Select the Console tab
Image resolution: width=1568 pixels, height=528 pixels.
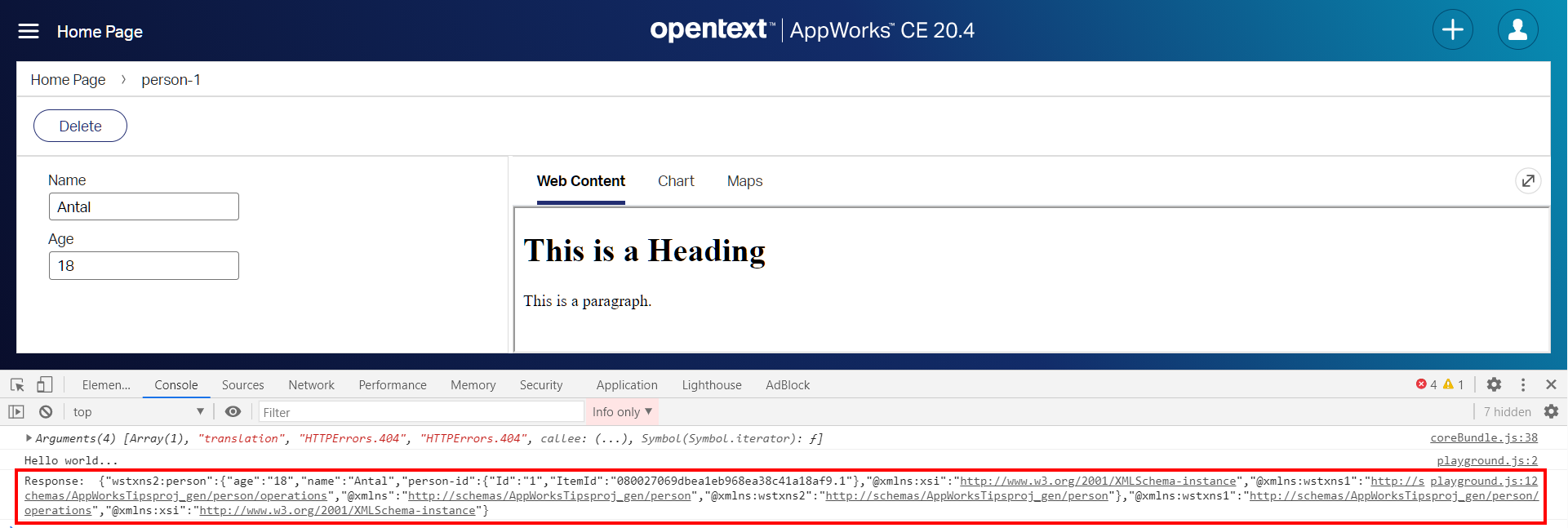[x=176, y=385]
